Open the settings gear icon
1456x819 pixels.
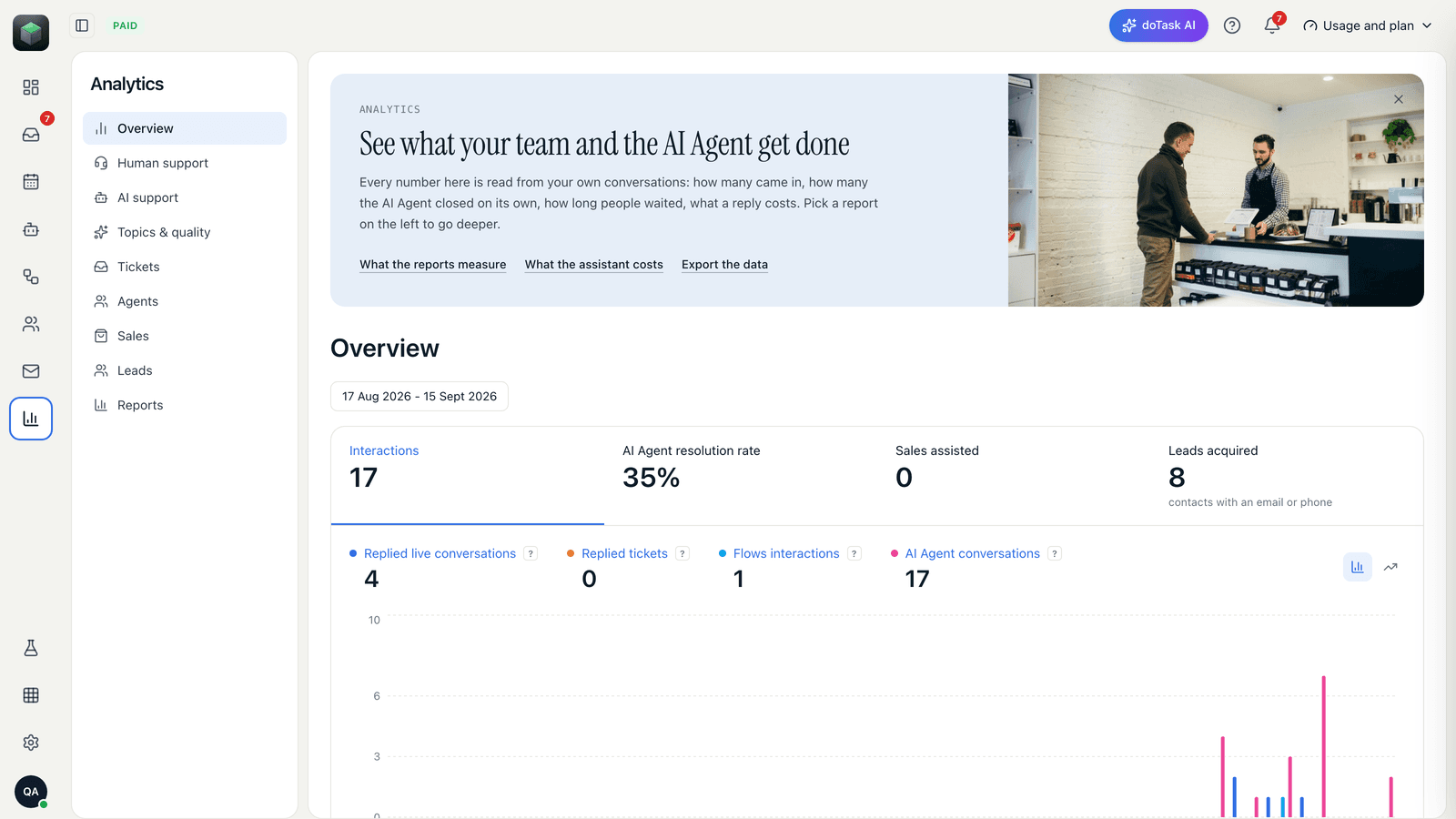click(x=31, y=743)
